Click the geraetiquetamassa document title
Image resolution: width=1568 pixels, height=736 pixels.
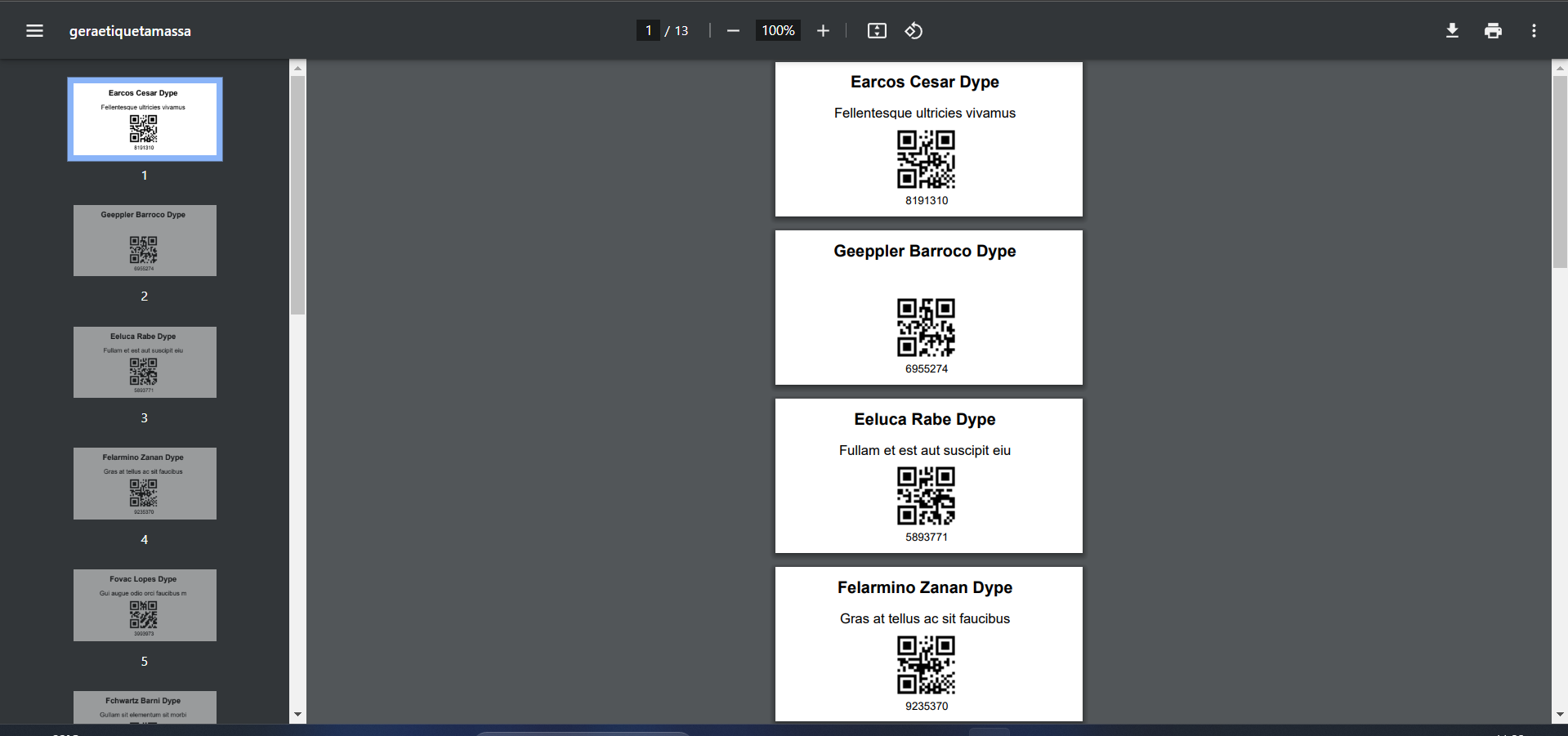[x=130, y=31]
